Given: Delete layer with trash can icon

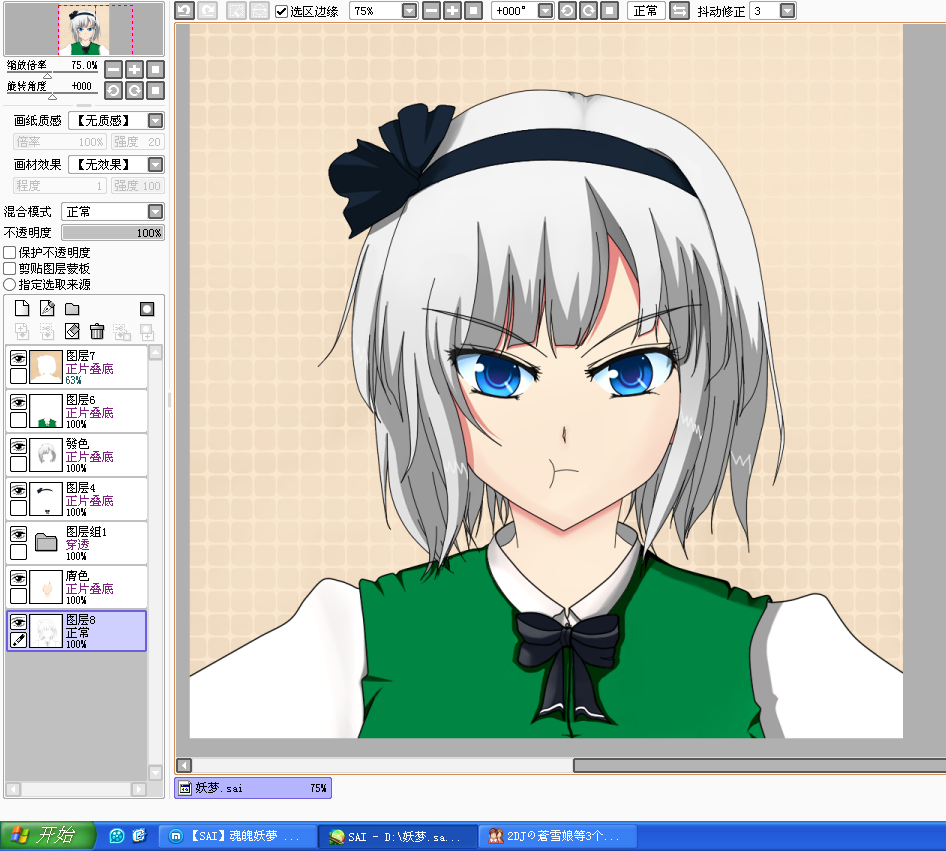Looking at the screenshot, I should click(97, 331).
